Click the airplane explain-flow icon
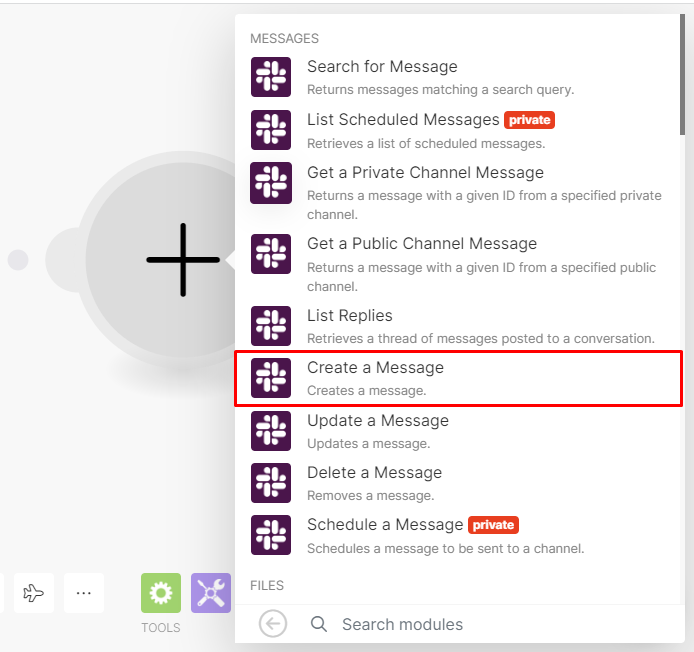694x652 pixels. click(34, 593)
